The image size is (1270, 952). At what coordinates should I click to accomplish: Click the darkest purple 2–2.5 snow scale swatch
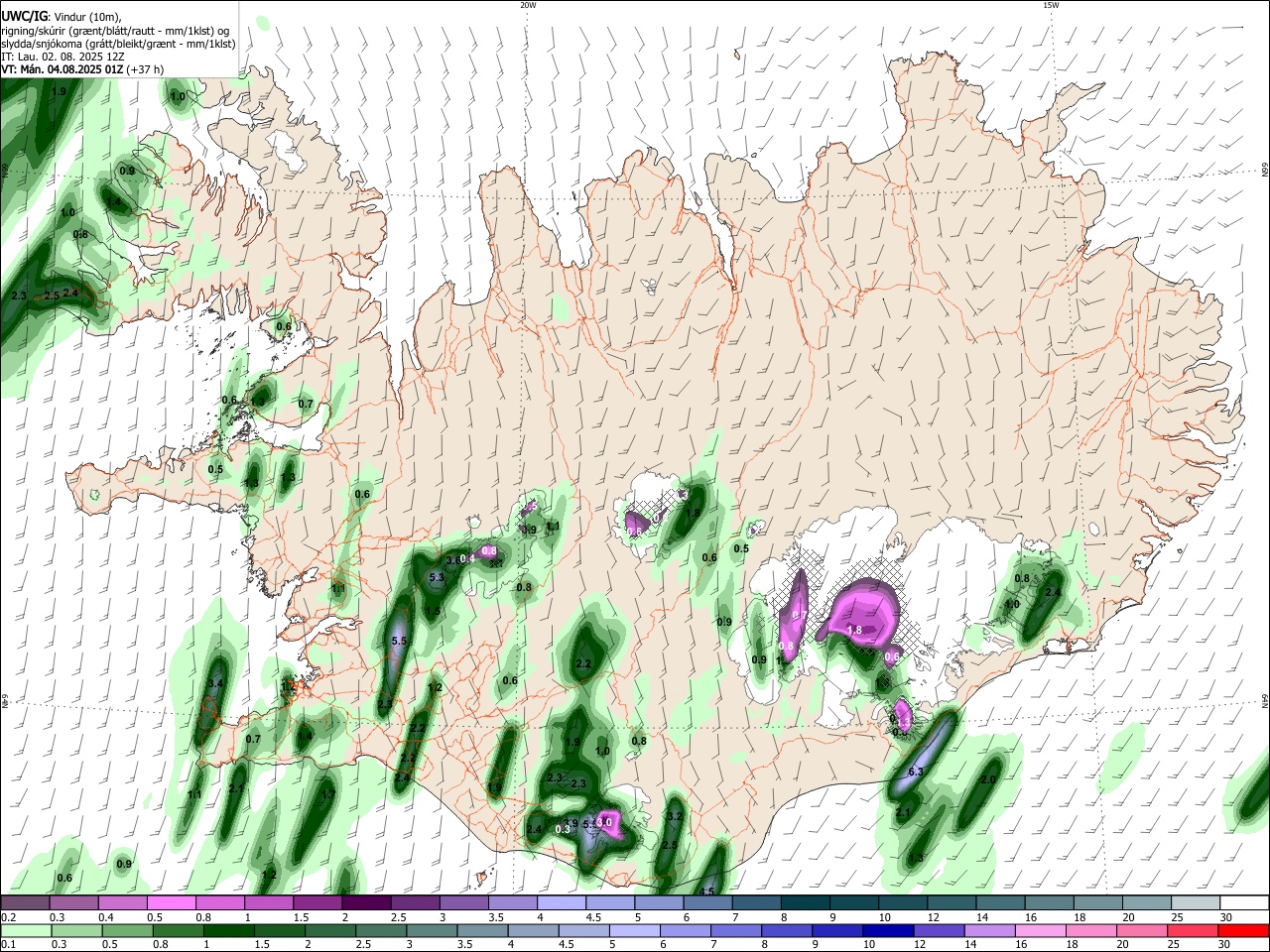pos(367,903)
